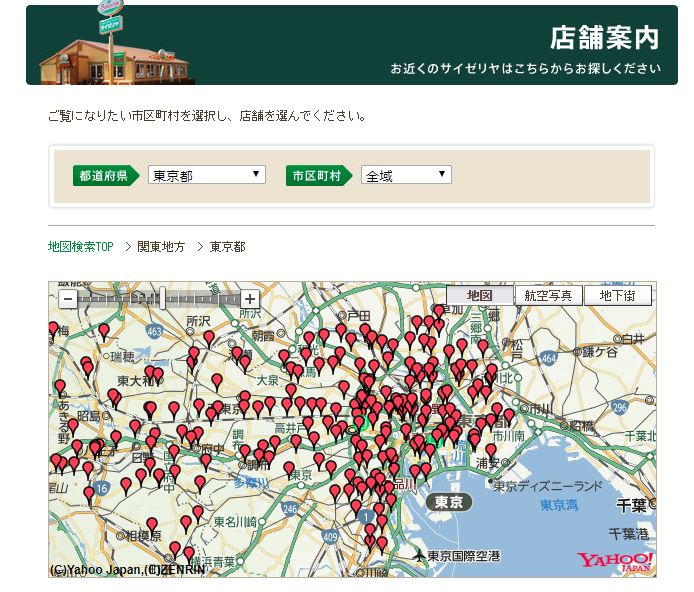The image size is (694, 592).
Task: Select the store pin beside 所沢 label
Action: (208, 338)
